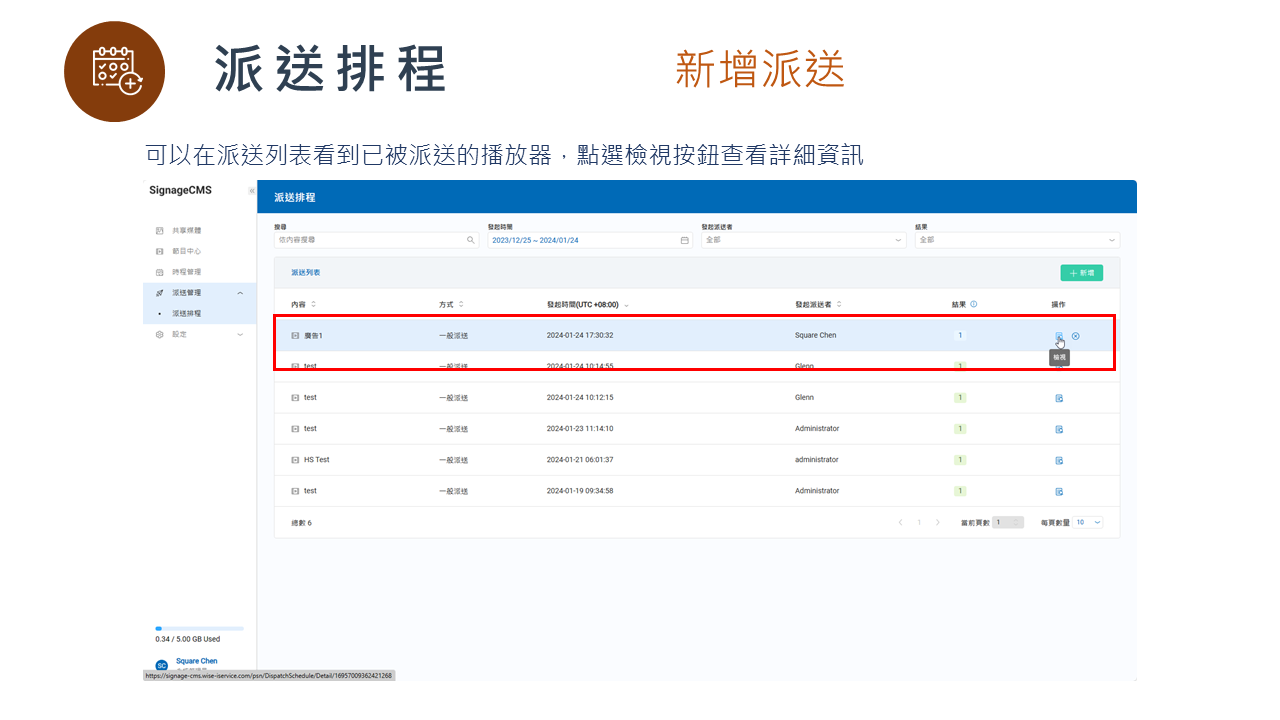Select the 派送管理 paper-plane icon
1280x720 pixels.
click(160, 292)
